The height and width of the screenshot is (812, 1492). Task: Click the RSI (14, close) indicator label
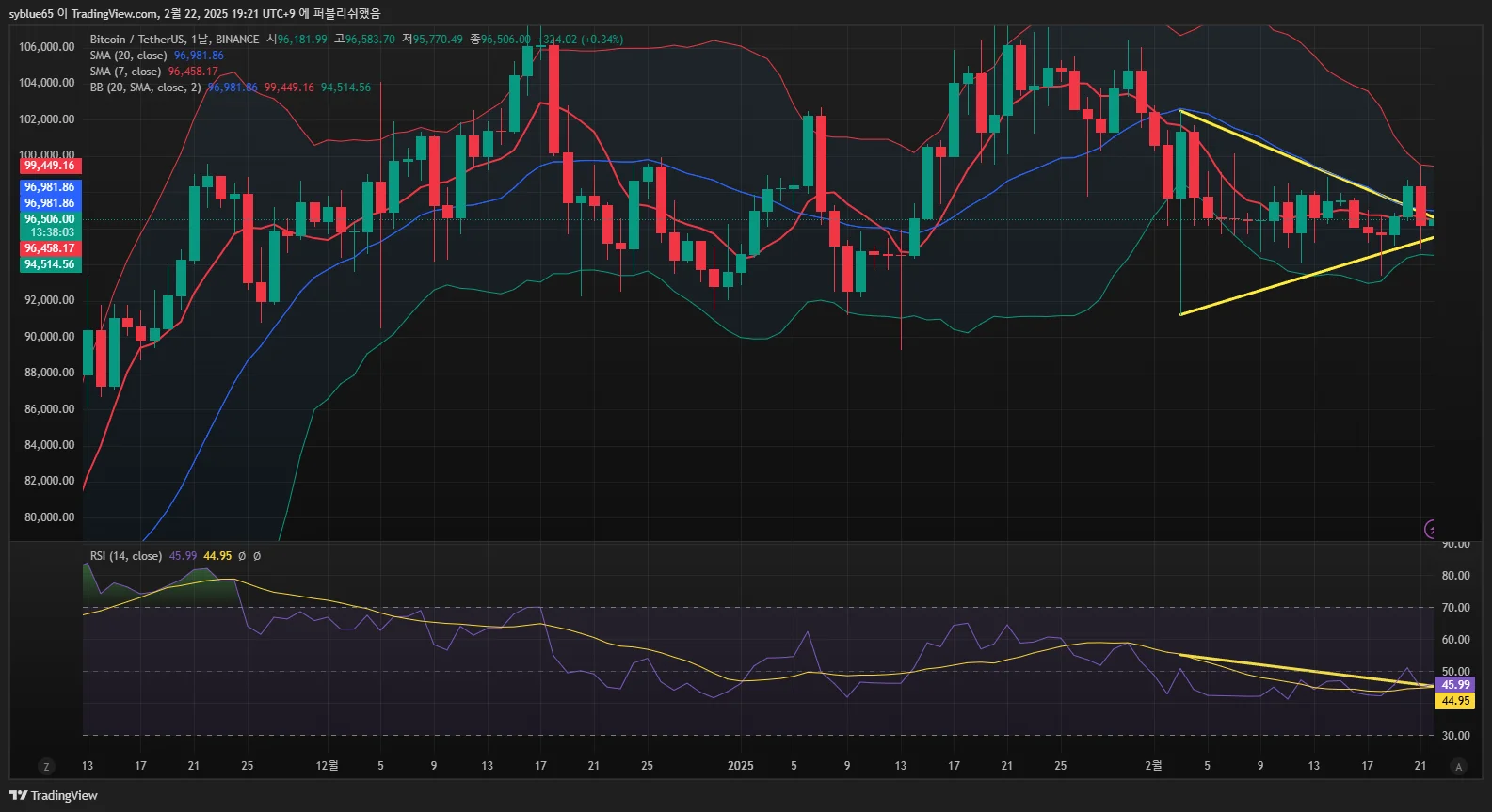(x=125, y=556)
